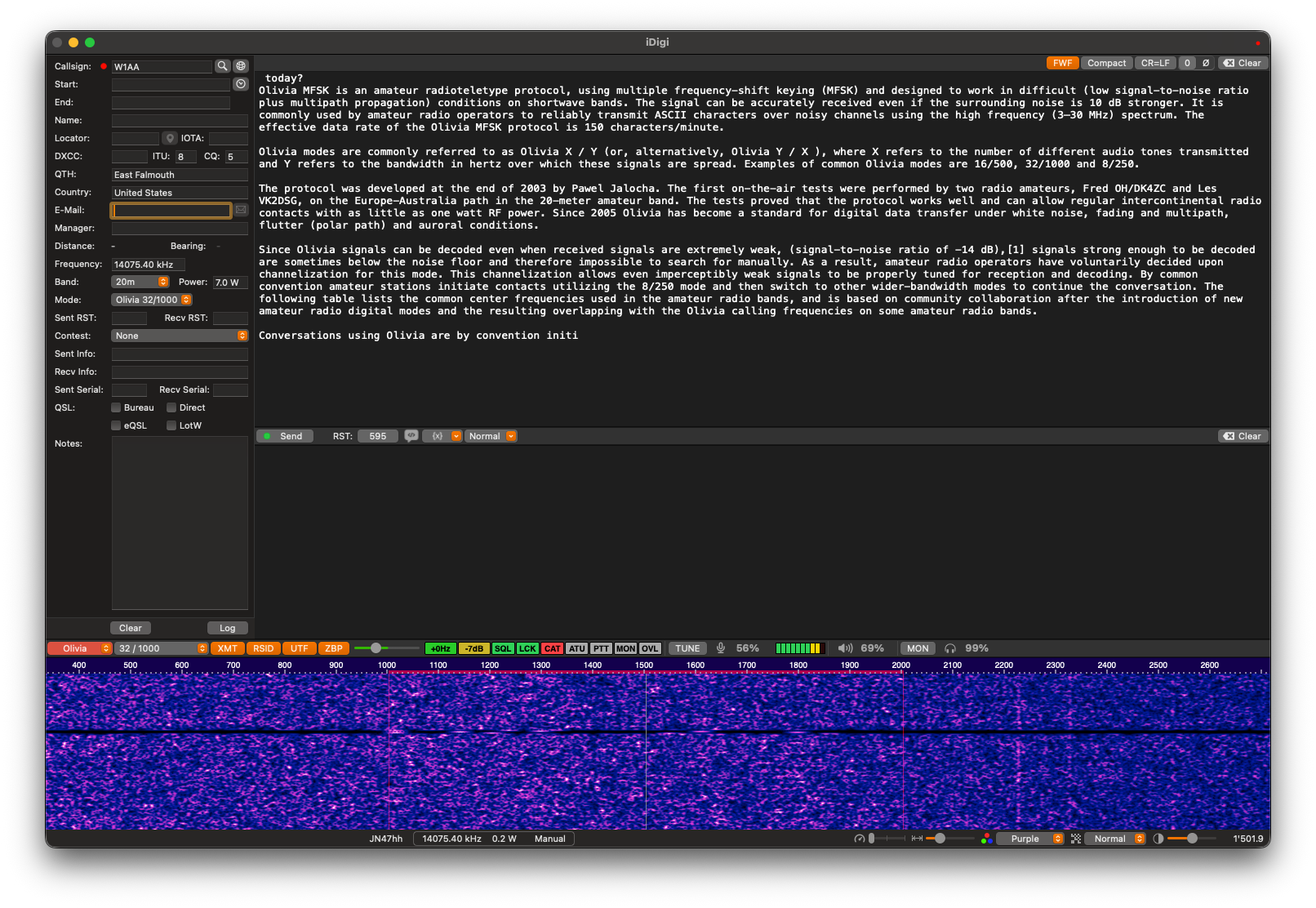
Task: Click the RGB color palette icon
Action: pyautogui.click(x=986, y=839)
